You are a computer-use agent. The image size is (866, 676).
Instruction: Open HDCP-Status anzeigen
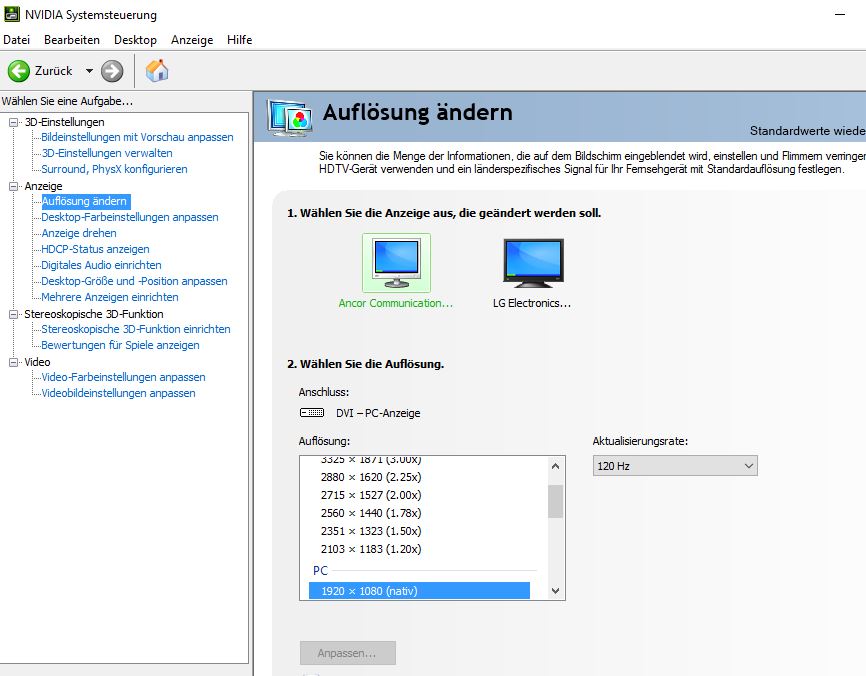[96, 249]
